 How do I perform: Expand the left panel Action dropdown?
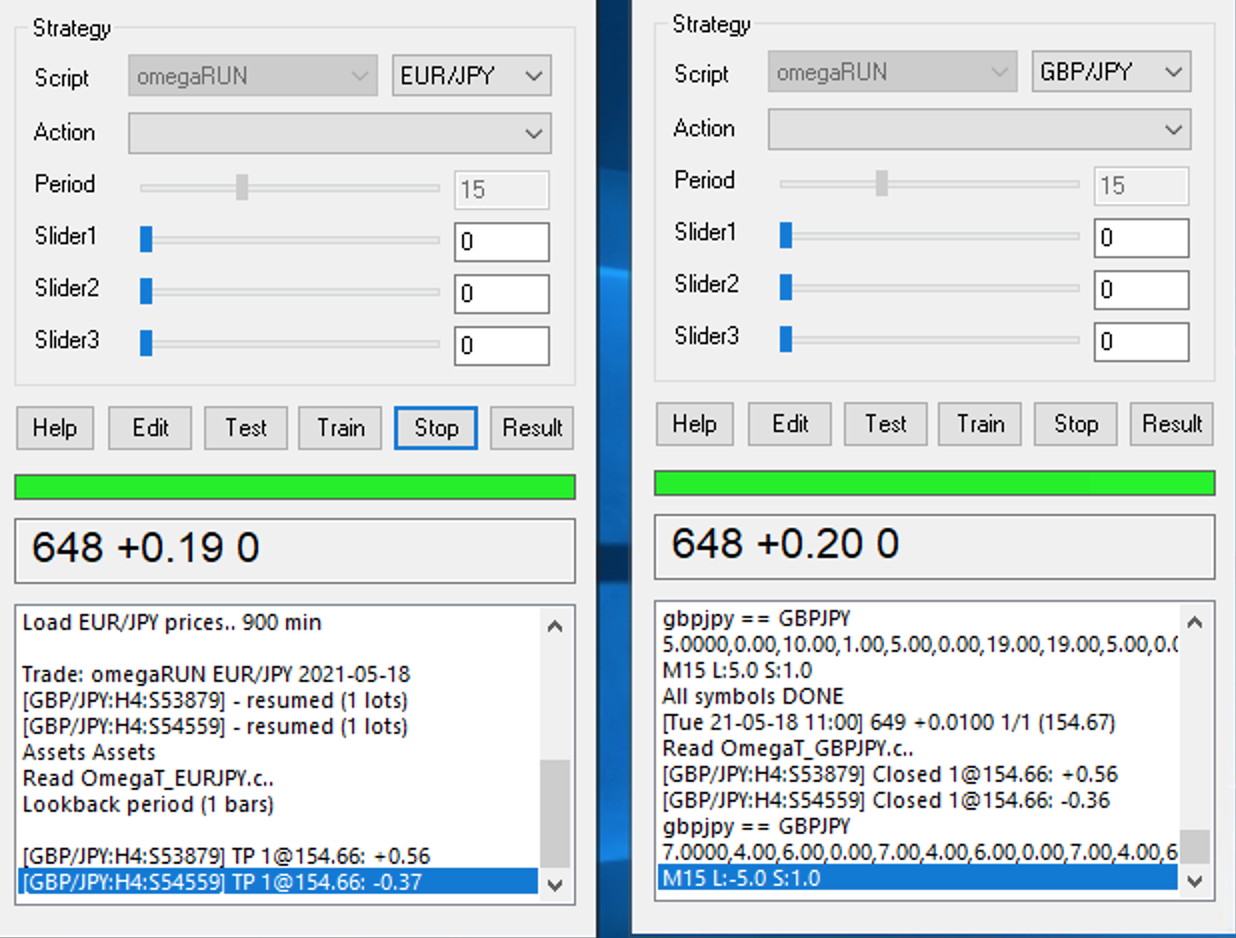[x=339, y=133]
